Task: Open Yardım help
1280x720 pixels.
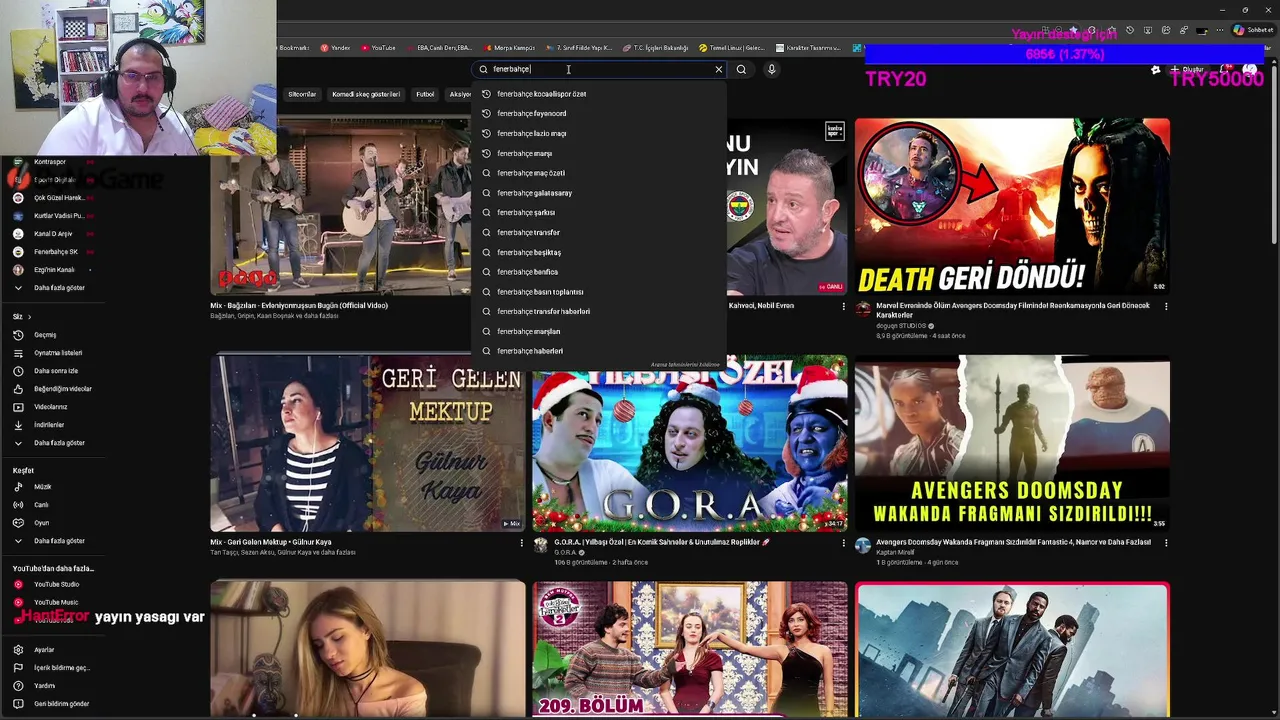Action: (44, 686)
